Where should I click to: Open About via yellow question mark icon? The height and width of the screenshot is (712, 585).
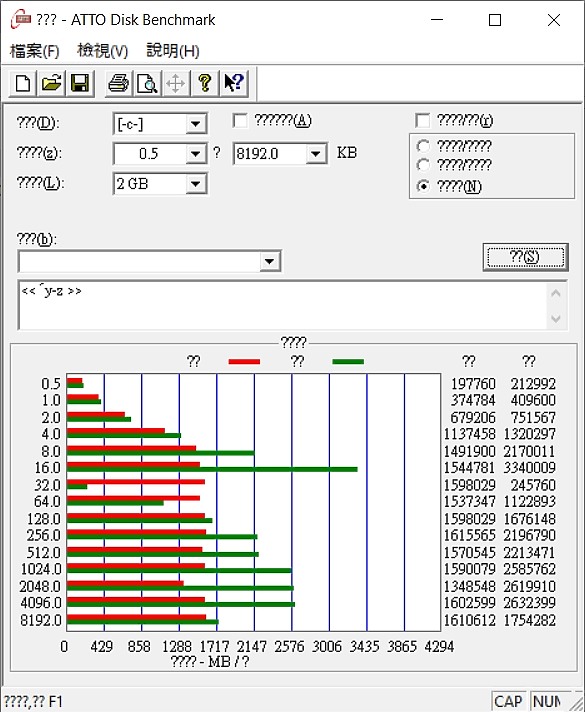[205, 84]
